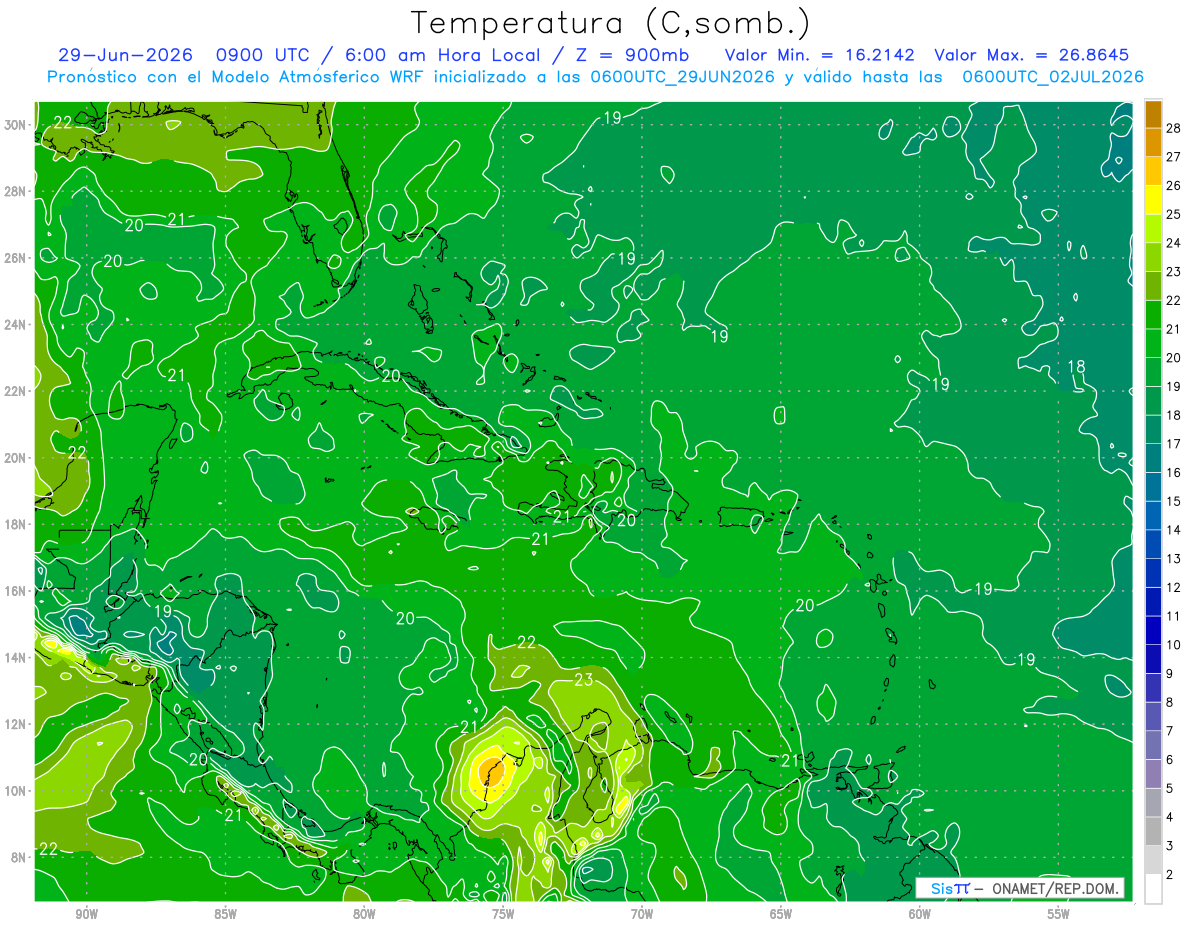This screenshot has width=1200, height=927.
Task: Click the legend value "16"
Action: point(1173,472)
